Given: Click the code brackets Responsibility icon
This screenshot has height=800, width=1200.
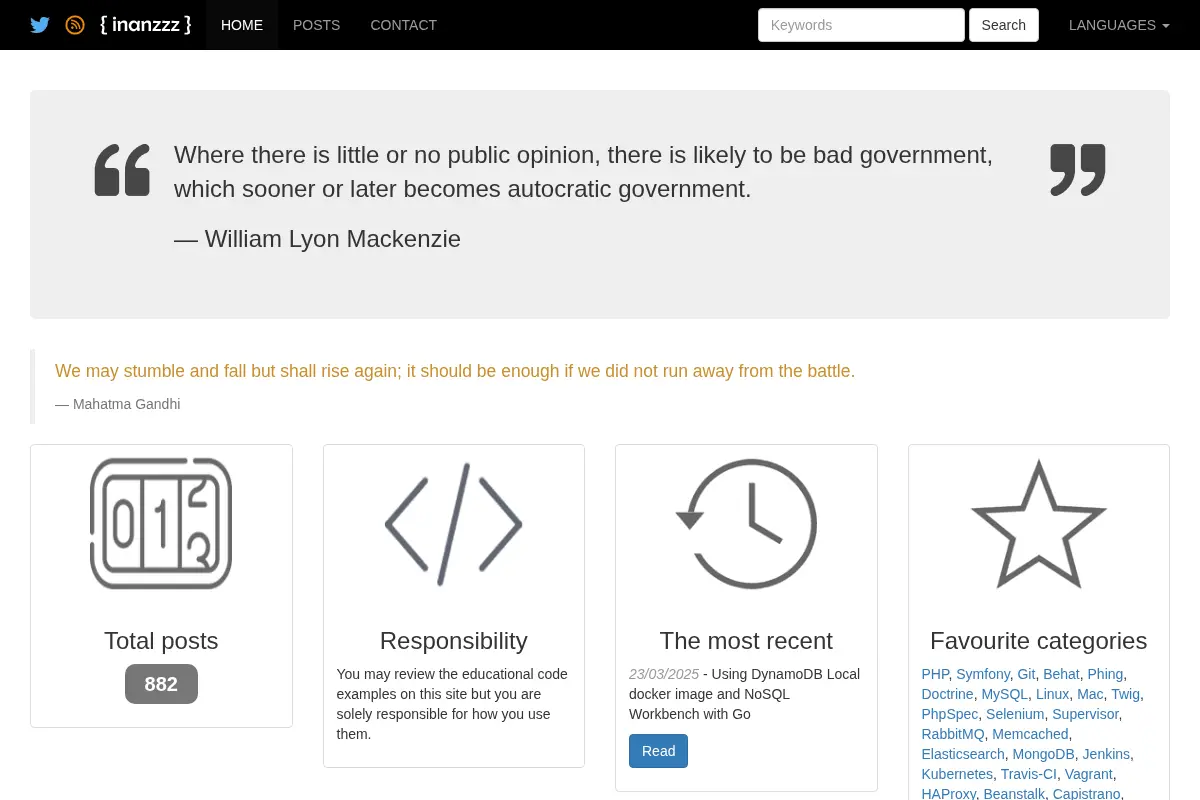Looking at the screenshot, I should [453, 523].
